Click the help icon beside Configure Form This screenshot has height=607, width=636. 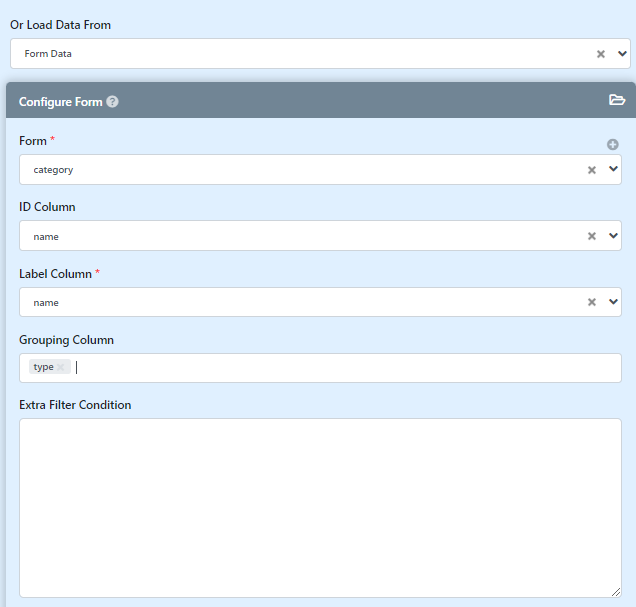(112, 102)
